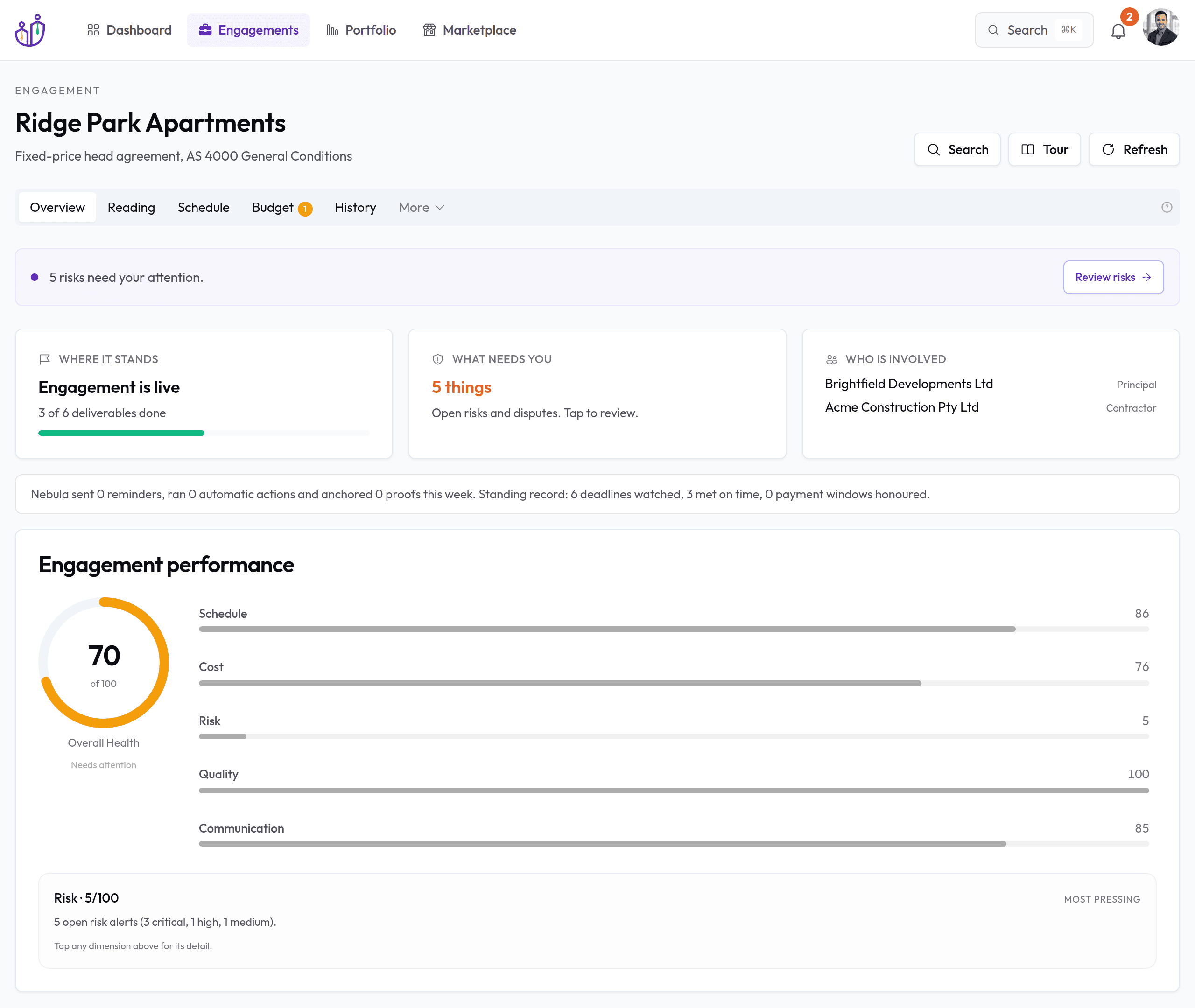Screen dimensions: 1195x1008
Task: Click 'Ridge Park Apartments' title
Action: point(150,123)
